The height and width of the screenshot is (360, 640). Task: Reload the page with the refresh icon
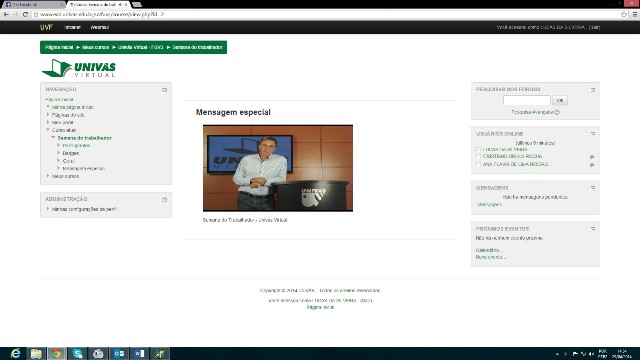pyautogui.click(x=25, y=14)
